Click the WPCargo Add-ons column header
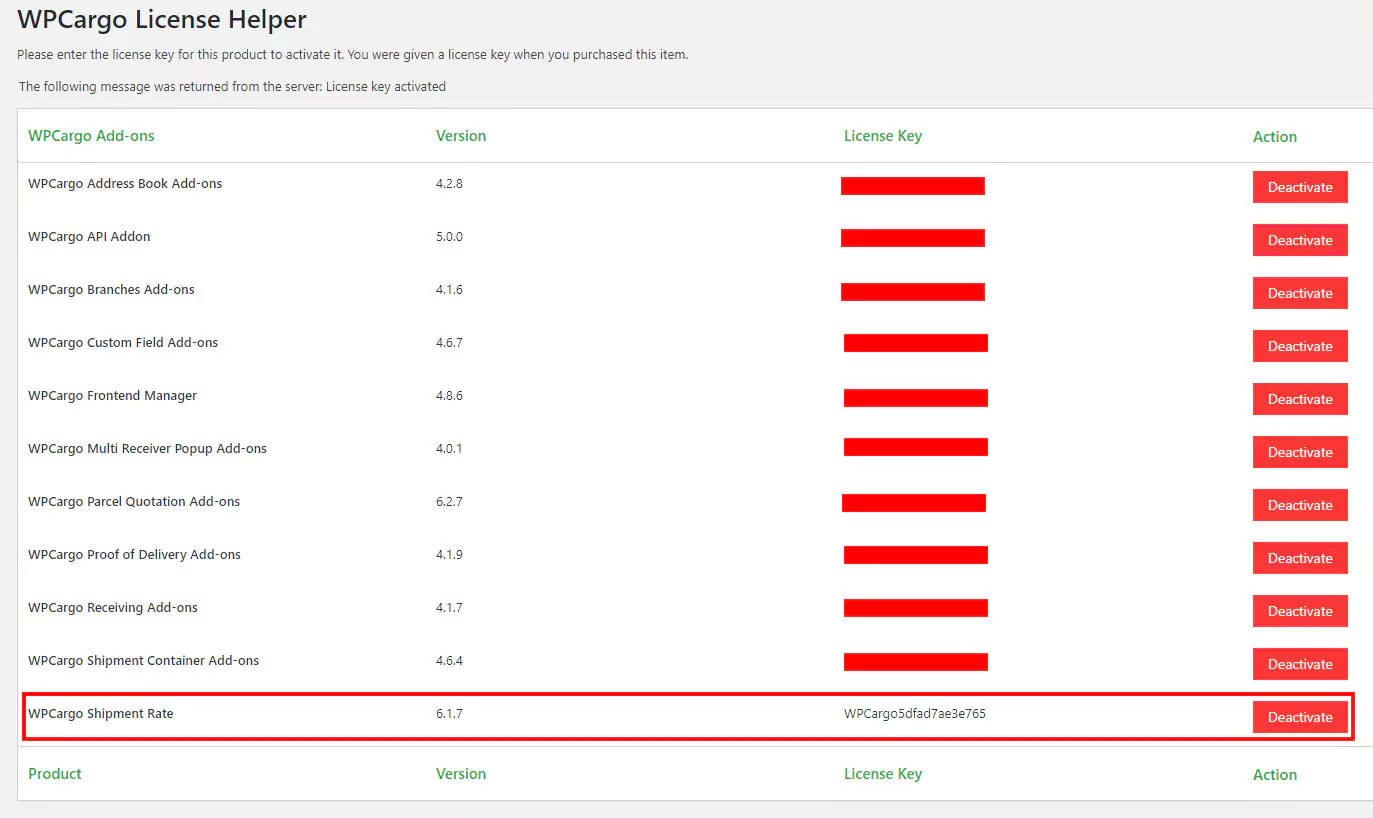Image resolution: width=1373 pixels, height=818 pixels. [x=91, y=136]
